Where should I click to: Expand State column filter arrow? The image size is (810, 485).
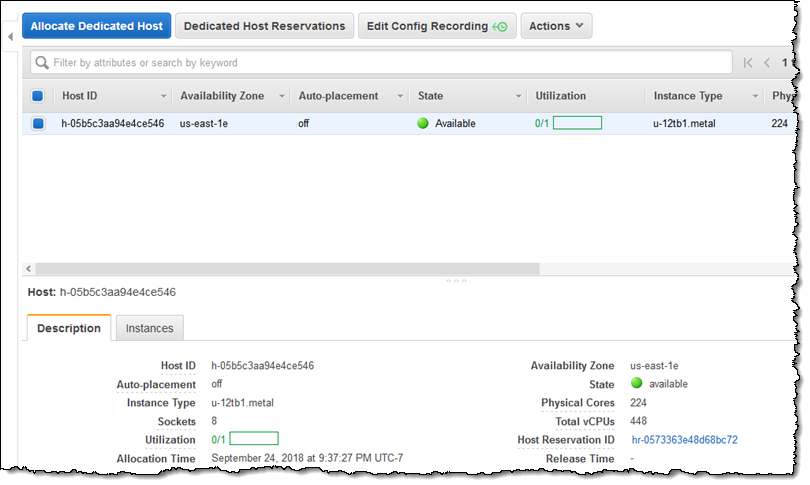point(519,96)
